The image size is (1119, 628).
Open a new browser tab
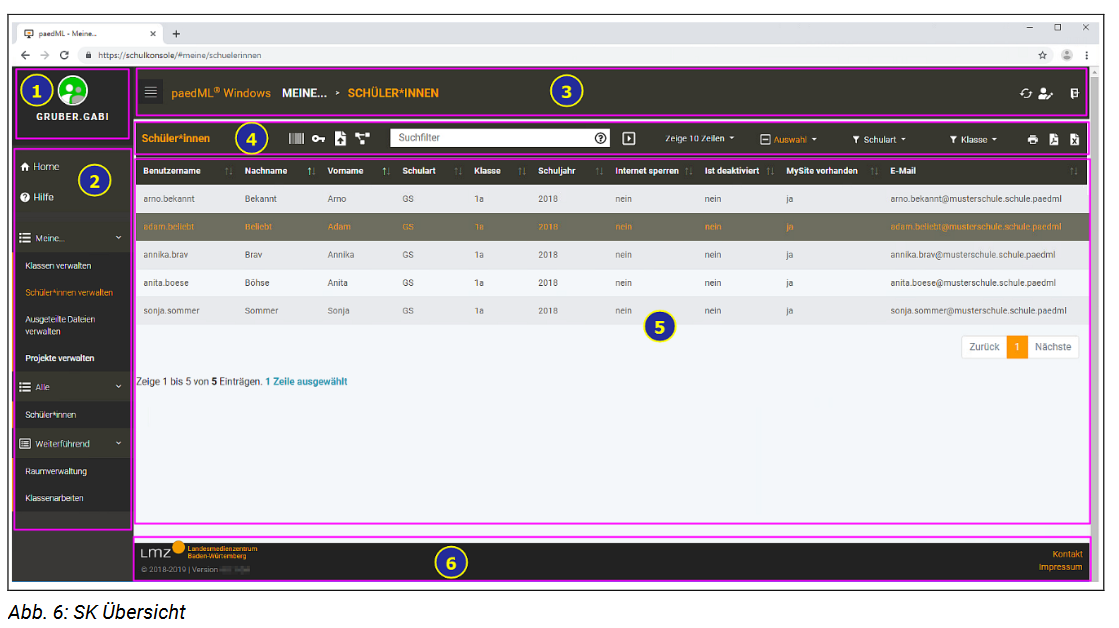pyautogui.click(x=176, y=34)
